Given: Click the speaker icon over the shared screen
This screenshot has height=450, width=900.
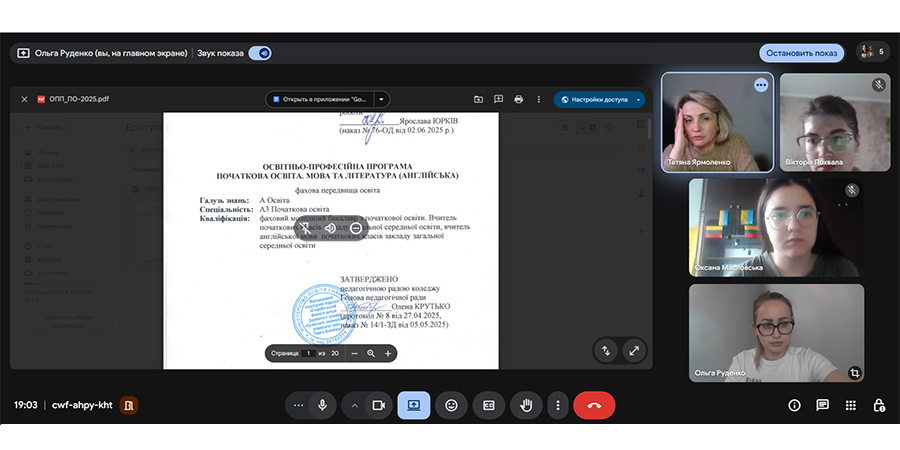Looking at the screenshot, I should [x=330, y=228].
